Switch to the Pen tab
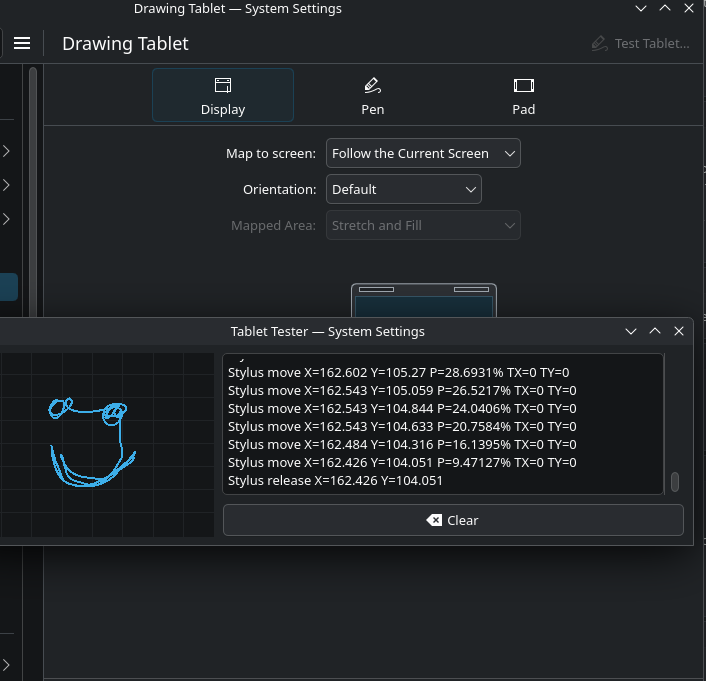The width and height of the screenshot is (706, 681). pos(373,96)
